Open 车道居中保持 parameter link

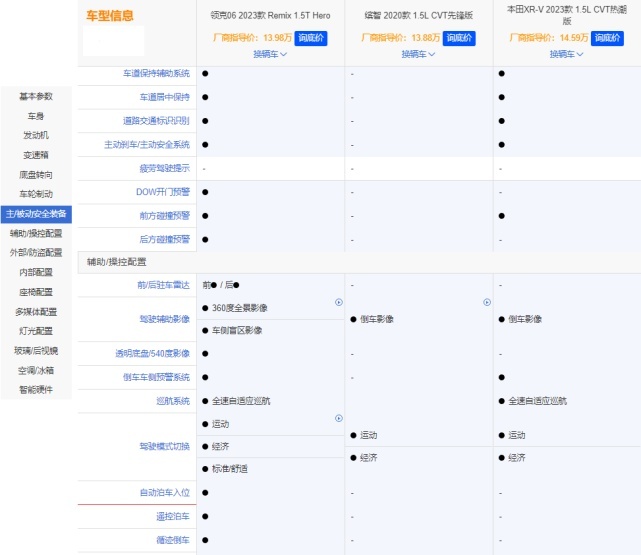(x=165, y=97)
